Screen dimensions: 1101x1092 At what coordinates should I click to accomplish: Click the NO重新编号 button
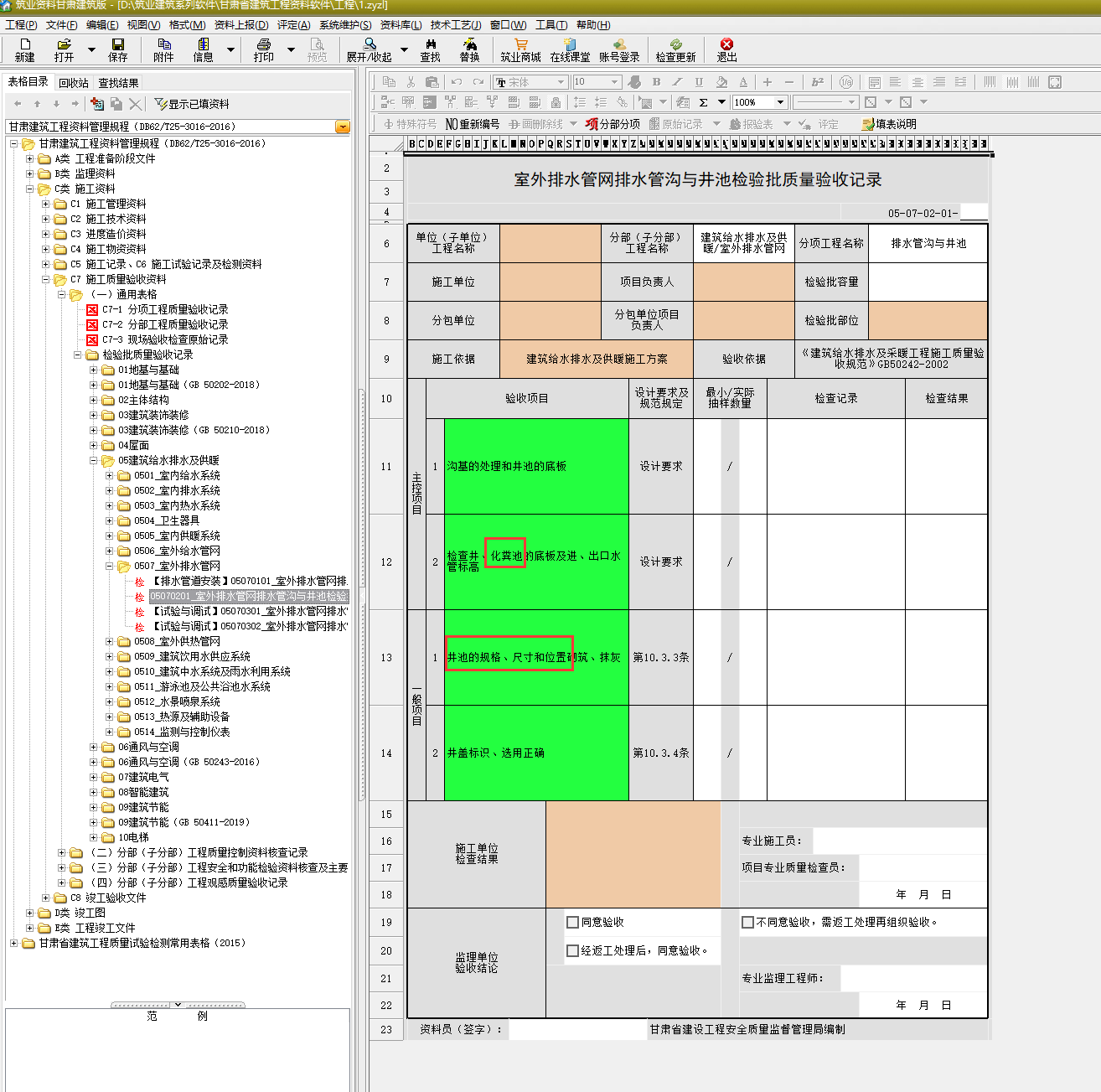tap(473, 124)
